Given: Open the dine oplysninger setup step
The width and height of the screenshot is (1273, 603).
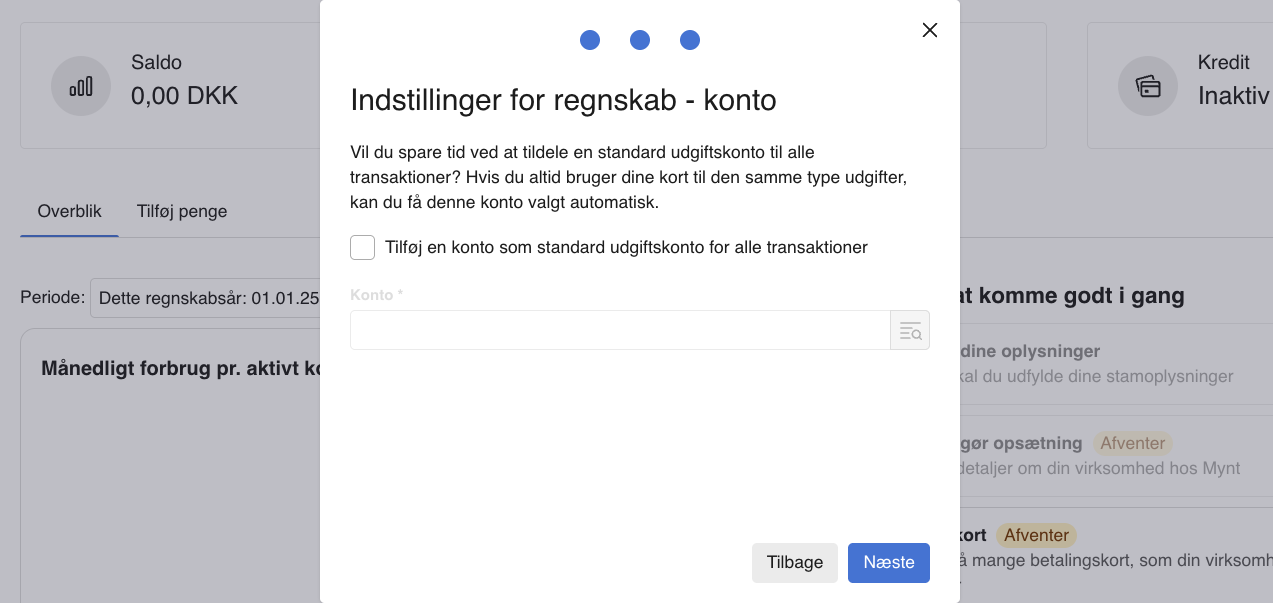Looking at the screenshot, I should [x=1030, y=352].
